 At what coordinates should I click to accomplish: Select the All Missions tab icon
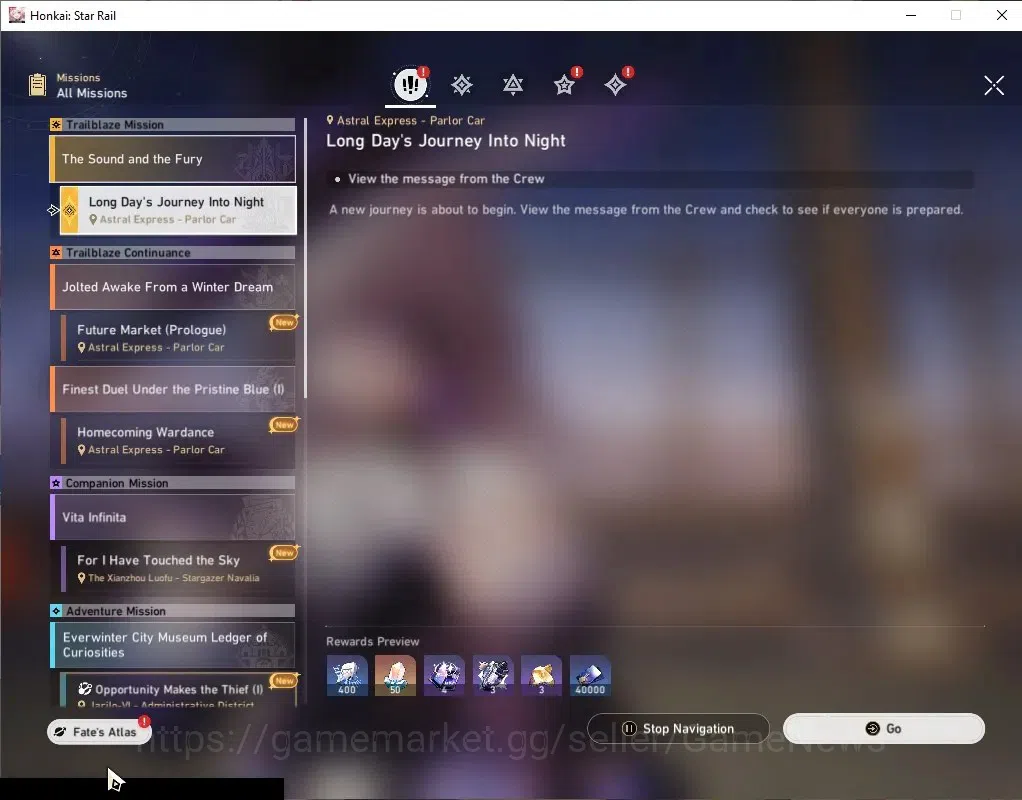410,84
